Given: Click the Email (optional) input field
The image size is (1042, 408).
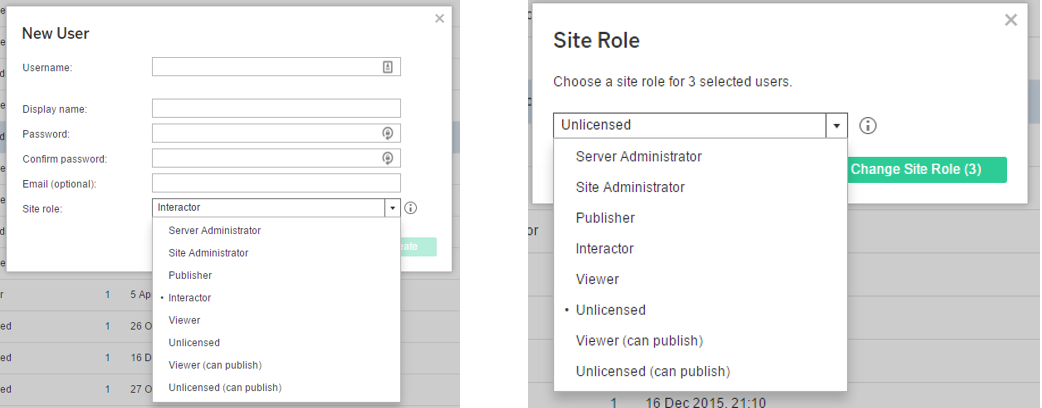Looking at the screenshot, I should coord(276,183).
